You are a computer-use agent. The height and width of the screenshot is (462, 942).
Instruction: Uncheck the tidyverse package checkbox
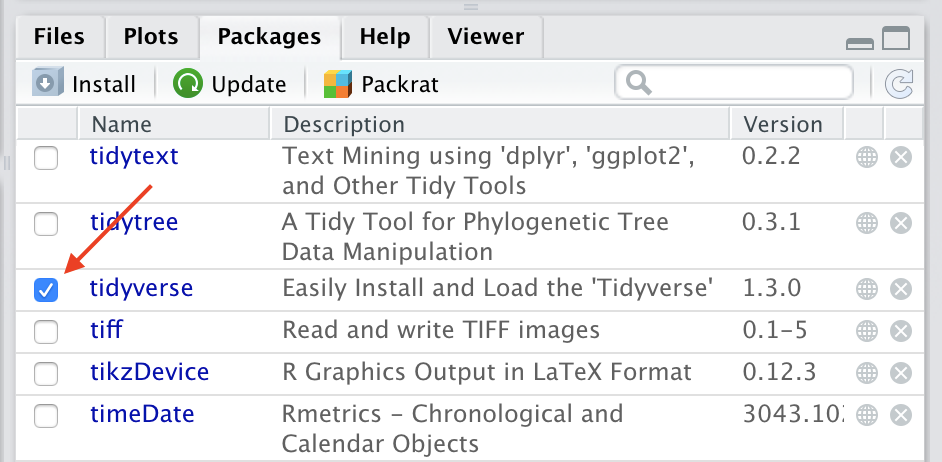pos(46,290)
